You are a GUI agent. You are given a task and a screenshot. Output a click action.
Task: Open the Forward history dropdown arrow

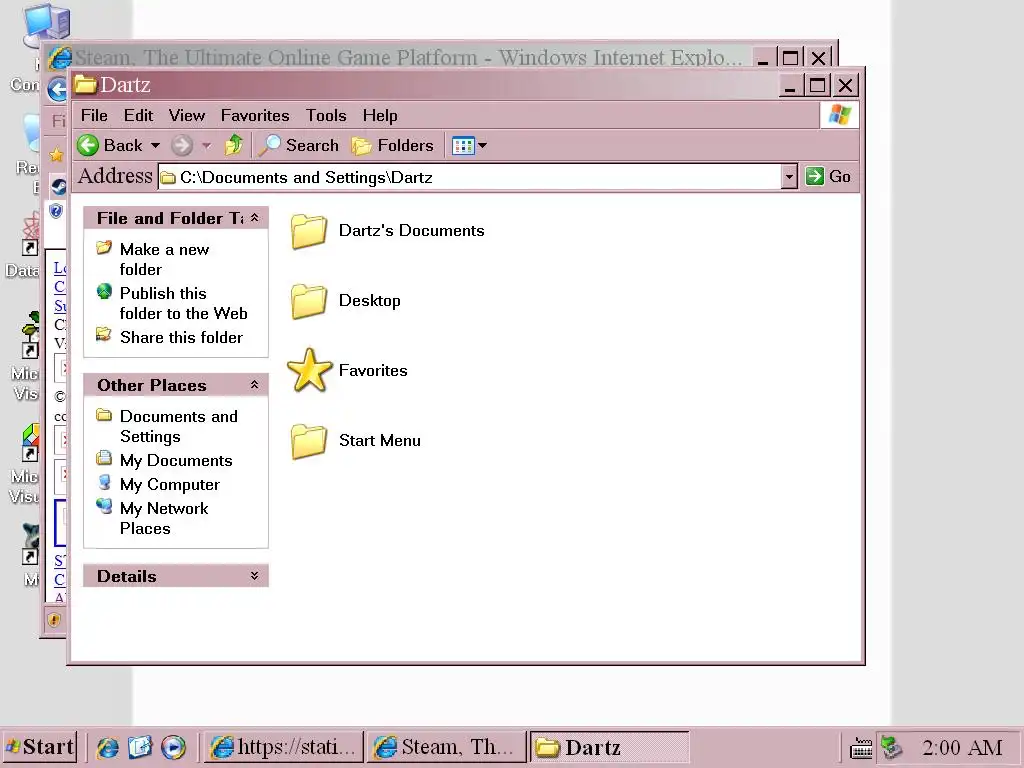pos(206,145)
